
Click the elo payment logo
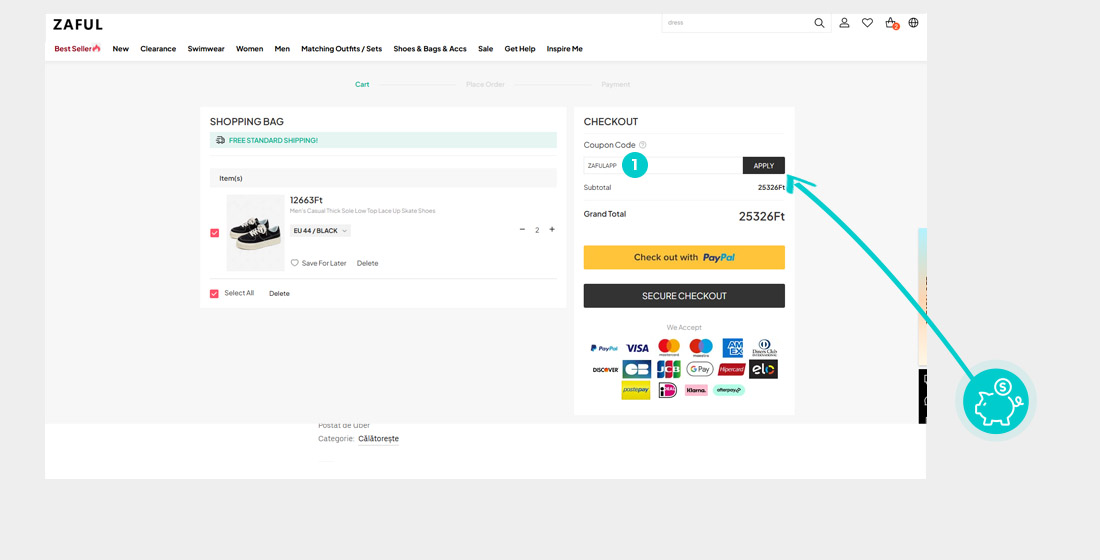[763, 369]
